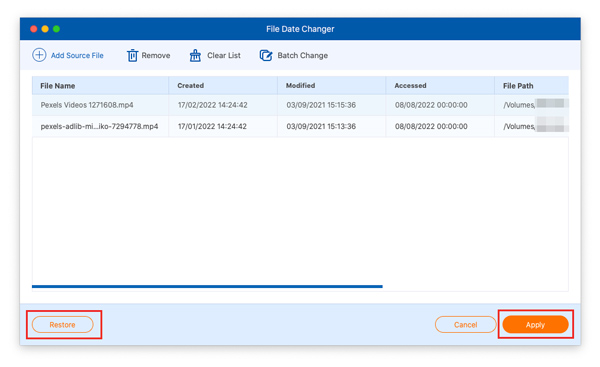Viewport: 600px width, 367px height.
Task: Click the Clear List label
Action: 224,55
